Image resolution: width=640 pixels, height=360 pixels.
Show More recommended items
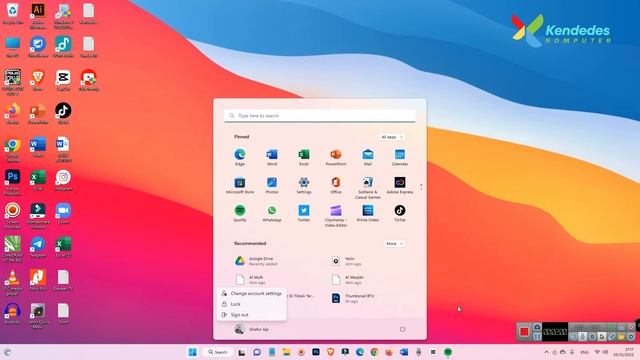coord(394,244)
